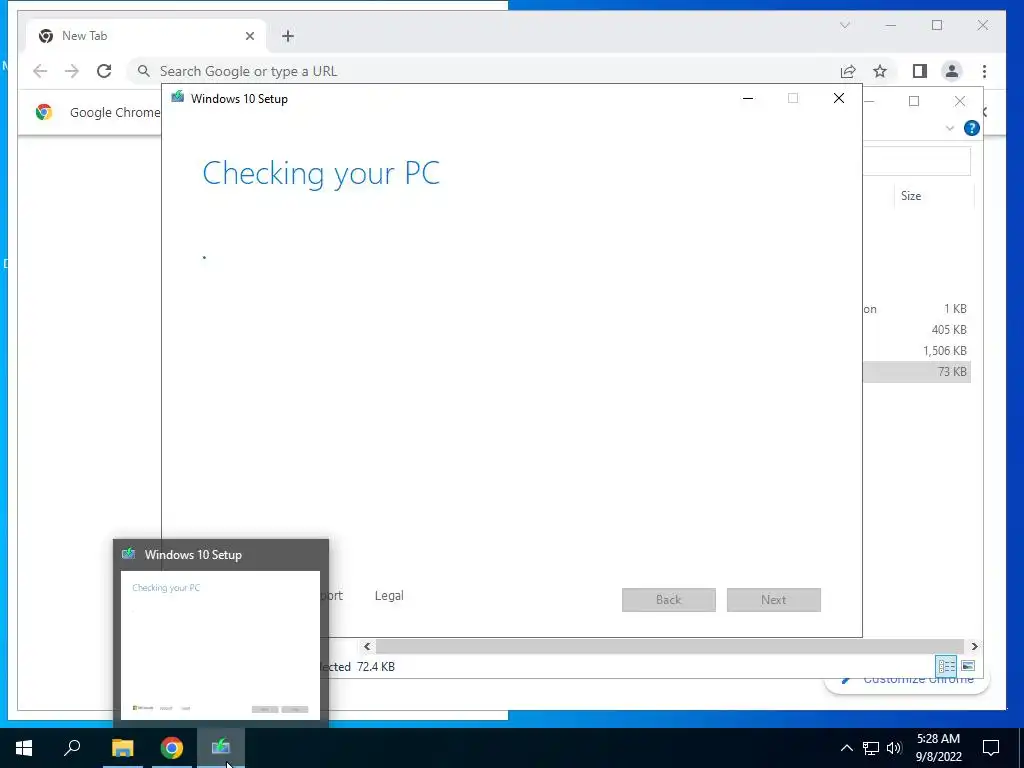This screenshot has height=768, width=1024.
Task: Click the Windows 10 Setup preview thumbnail
Action: tap(221, 645)
